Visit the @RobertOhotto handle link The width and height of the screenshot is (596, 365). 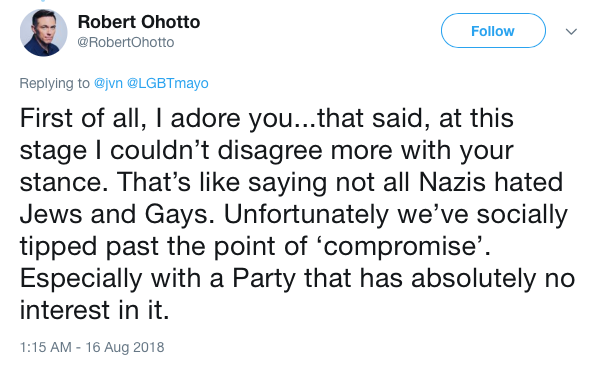tap(125, 42)
